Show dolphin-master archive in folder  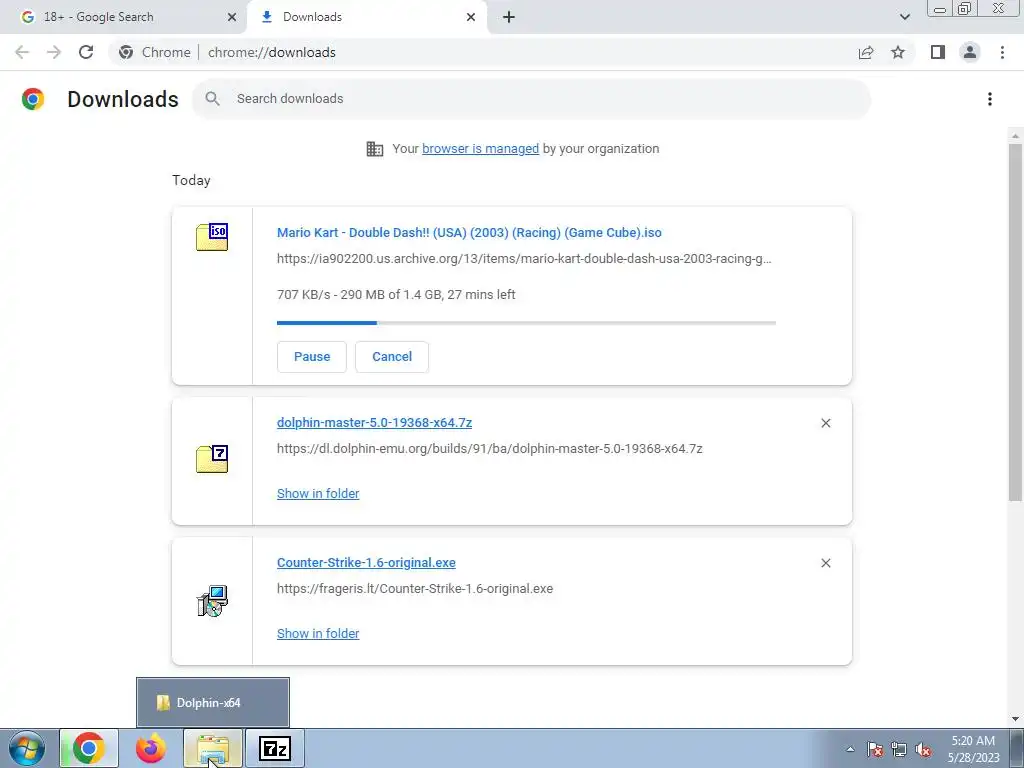[318, 494]
